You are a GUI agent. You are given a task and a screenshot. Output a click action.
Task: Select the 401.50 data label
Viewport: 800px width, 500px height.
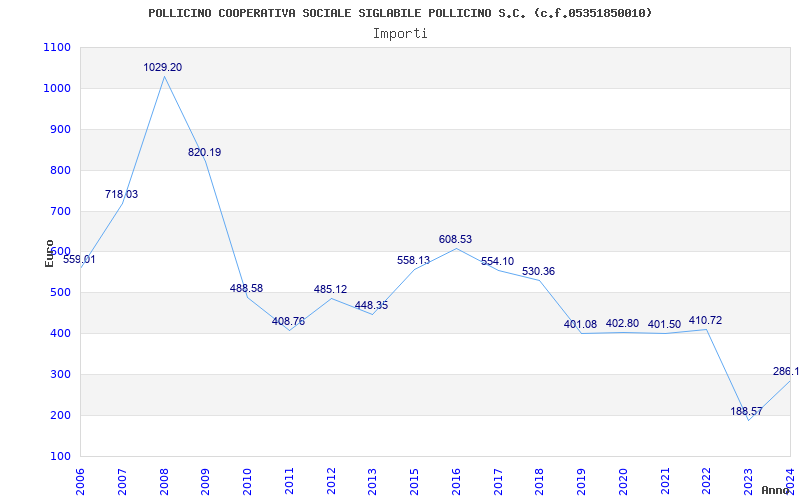pyautogui.click(x=664, y=324)
